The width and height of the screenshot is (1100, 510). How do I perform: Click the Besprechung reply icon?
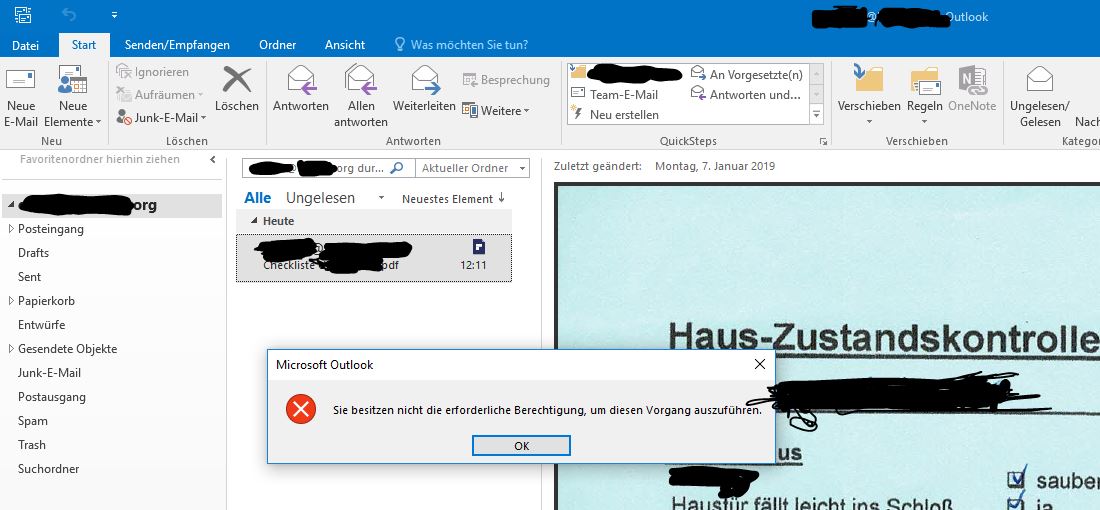click(470, 80)
